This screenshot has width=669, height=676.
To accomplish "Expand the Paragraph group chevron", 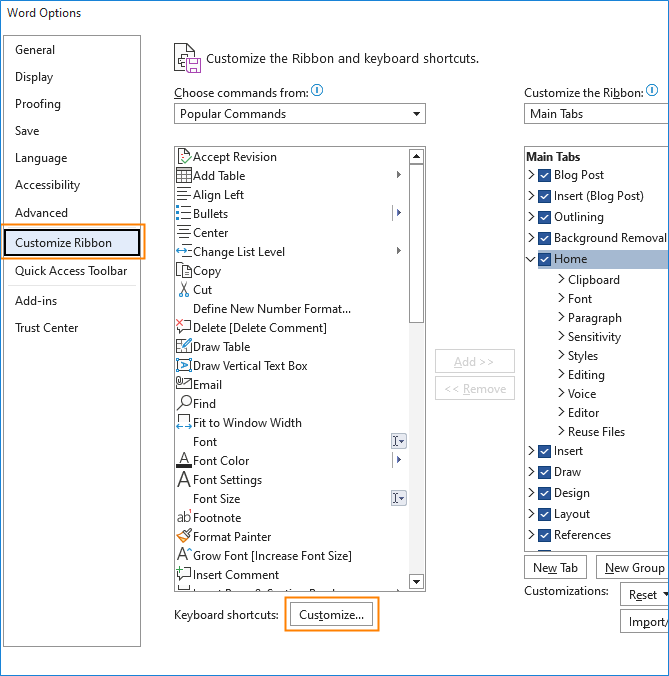I will (x=561, y=317).
